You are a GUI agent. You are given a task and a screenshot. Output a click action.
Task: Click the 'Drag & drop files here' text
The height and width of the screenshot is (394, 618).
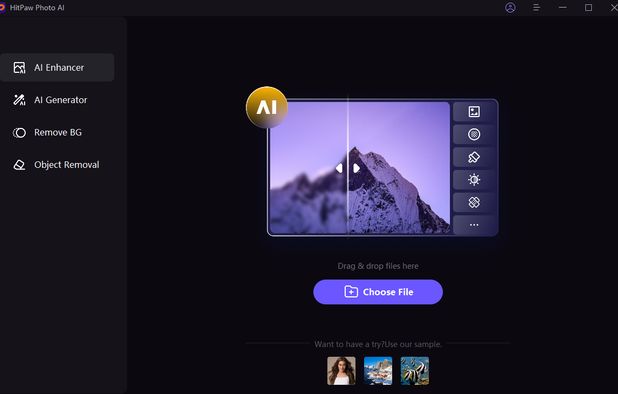pos(378,266)
